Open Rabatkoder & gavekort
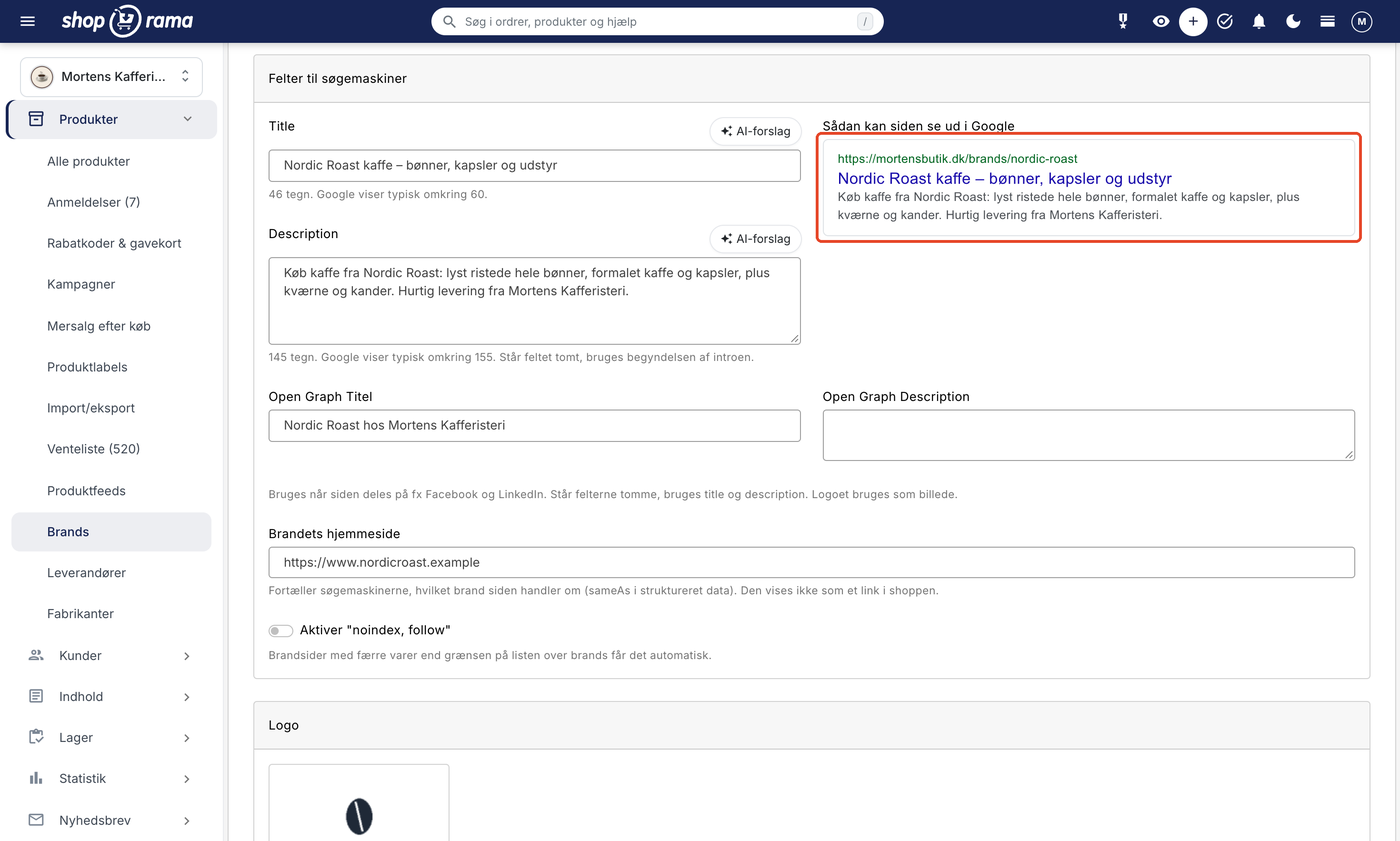Screen dimensions: 1400x841 pyautogui.click(x=114, y=243)
